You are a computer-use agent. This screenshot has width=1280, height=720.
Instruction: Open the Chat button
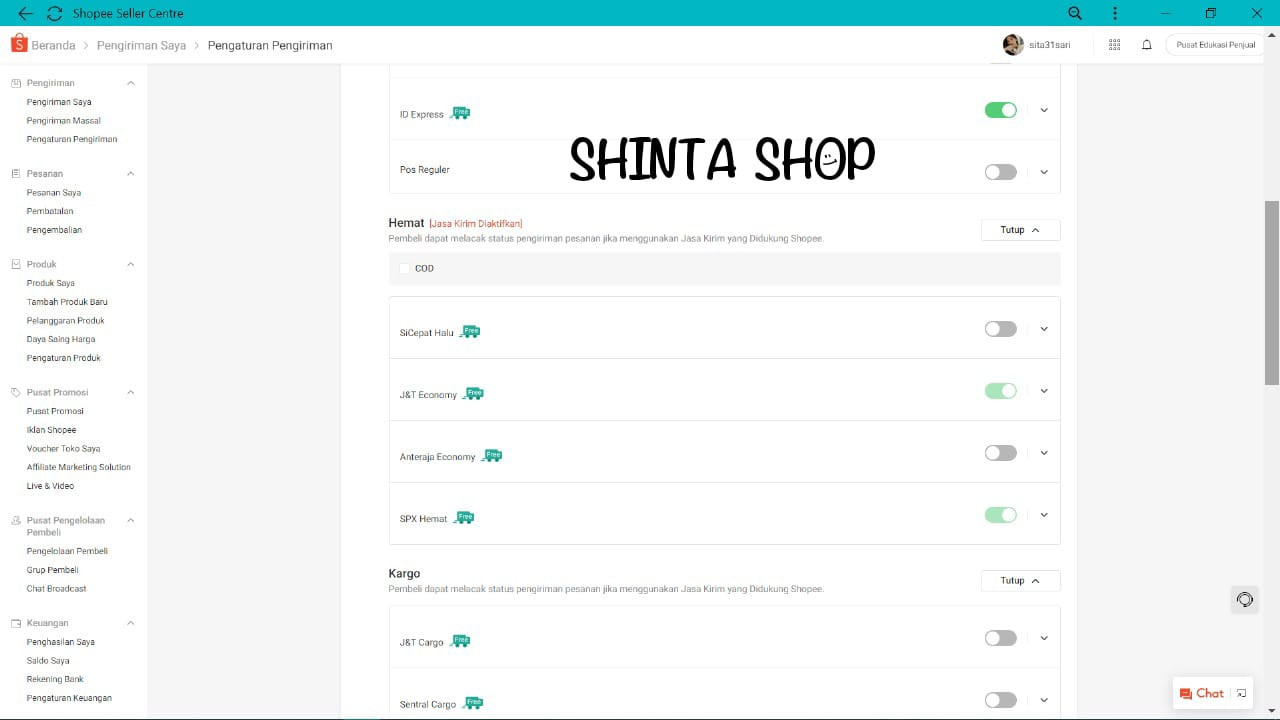1202,693
